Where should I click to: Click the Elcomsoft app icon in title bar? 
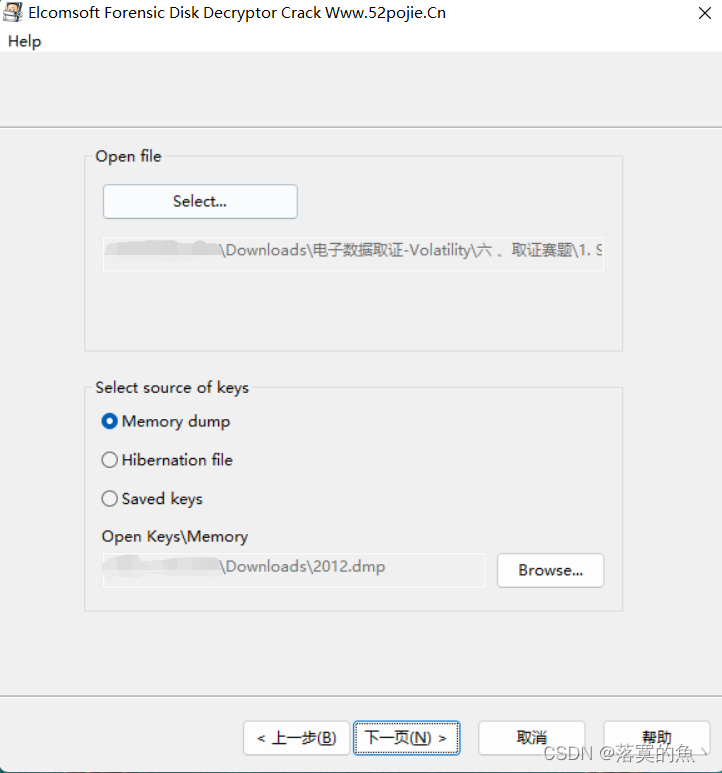[13, 12]
